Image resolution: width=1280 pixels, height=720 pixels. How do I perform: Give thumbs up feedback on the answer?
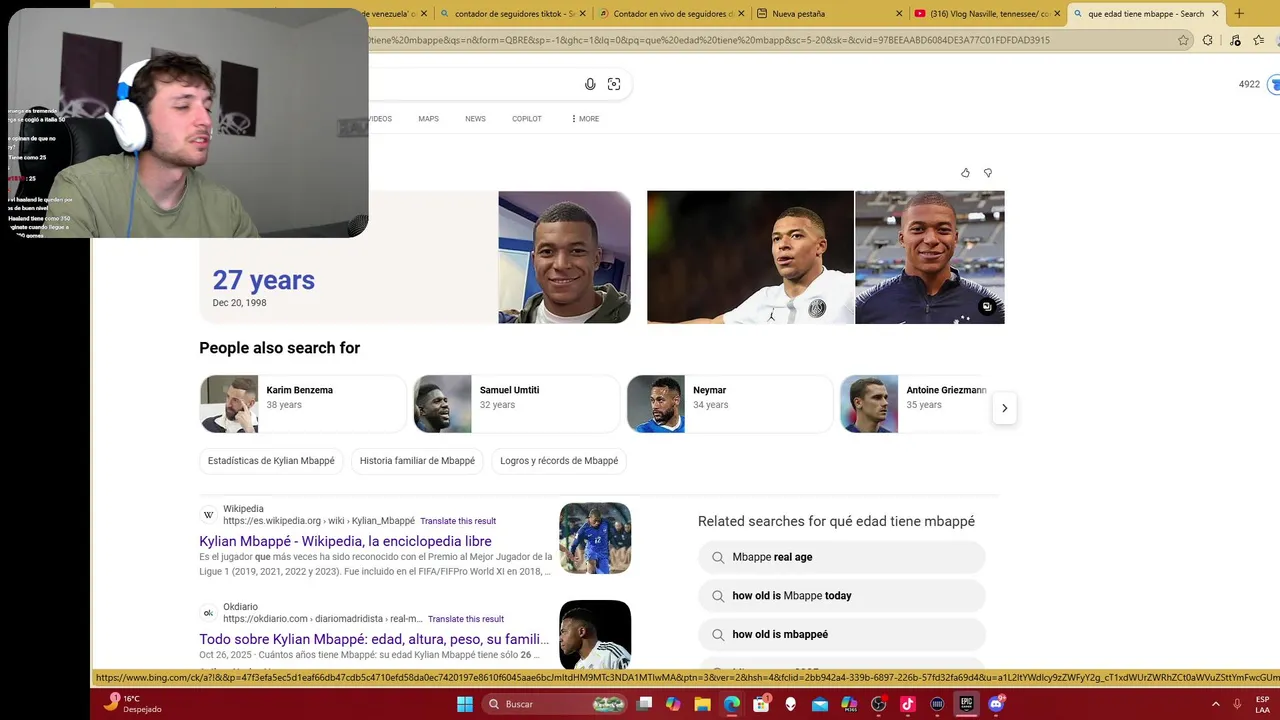965,173
